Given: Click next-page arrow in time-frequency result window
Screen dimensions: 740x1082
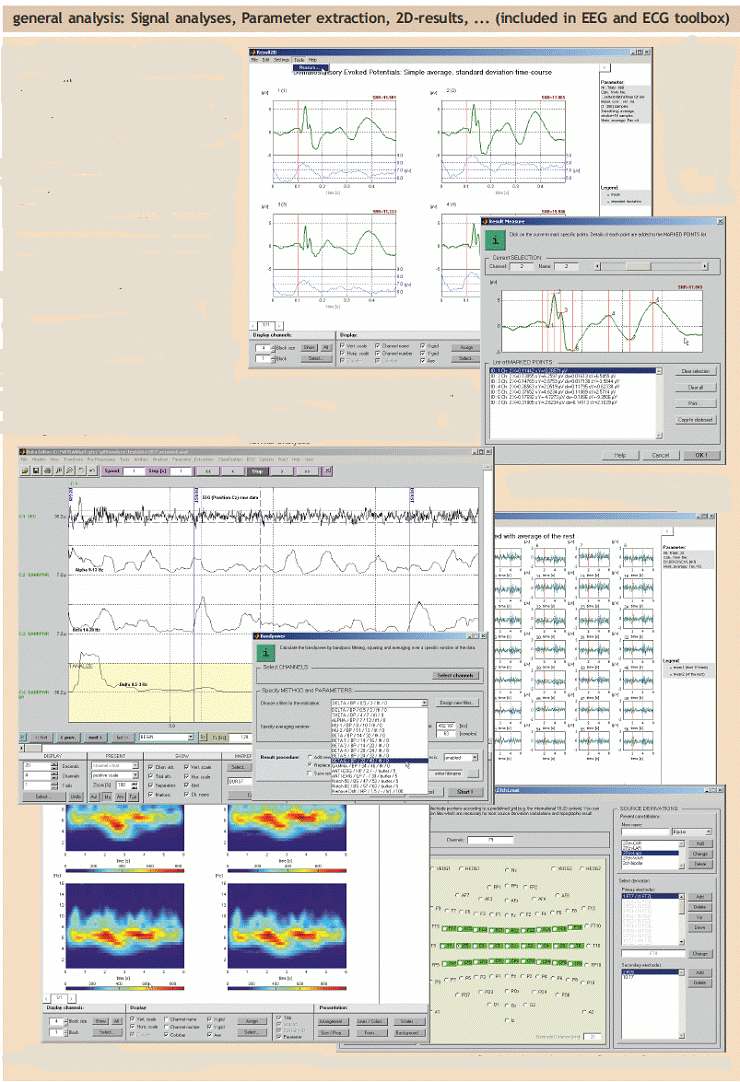Looking at the screenshot, I should pyautogui.click(x=72, y=999).
